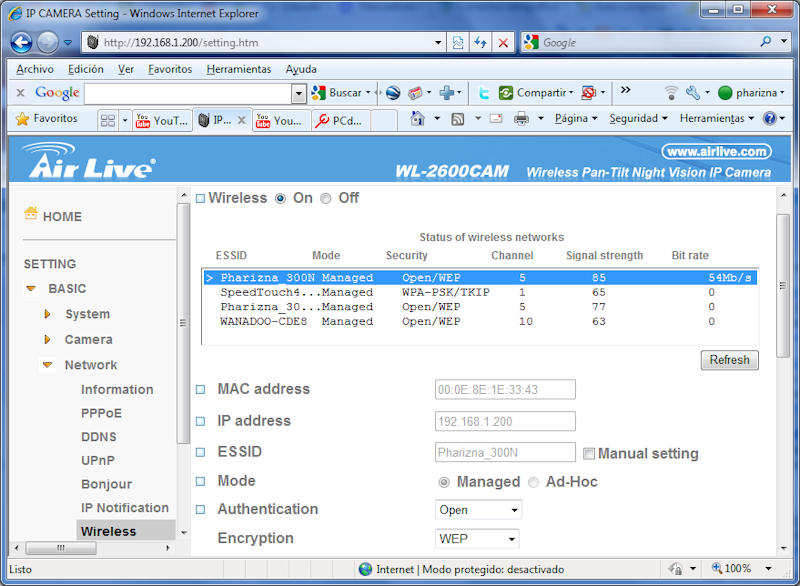The height and width of the screenshot is (586, 800).
Task: Click the Favoritos star icon
Action: pyautogui.click(x=22, y=119)
